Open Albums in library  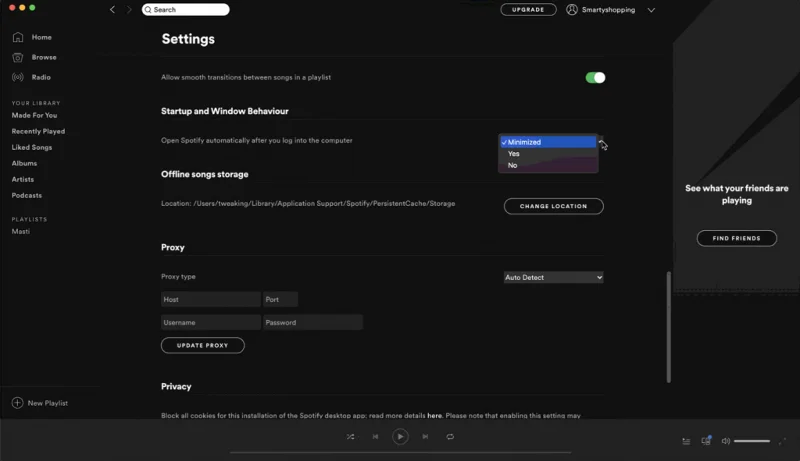click(24, 163)
